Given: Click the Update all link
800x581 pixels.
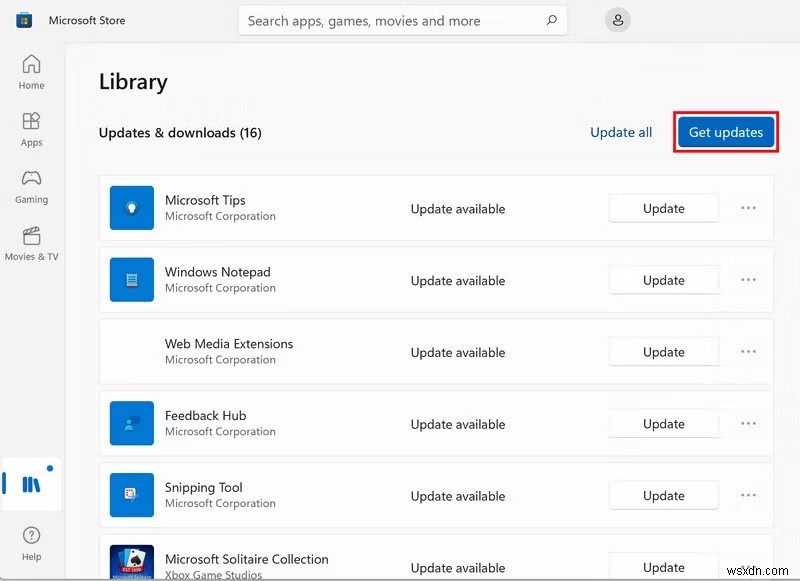Looking at the screenshot, I should pos(620,131).
